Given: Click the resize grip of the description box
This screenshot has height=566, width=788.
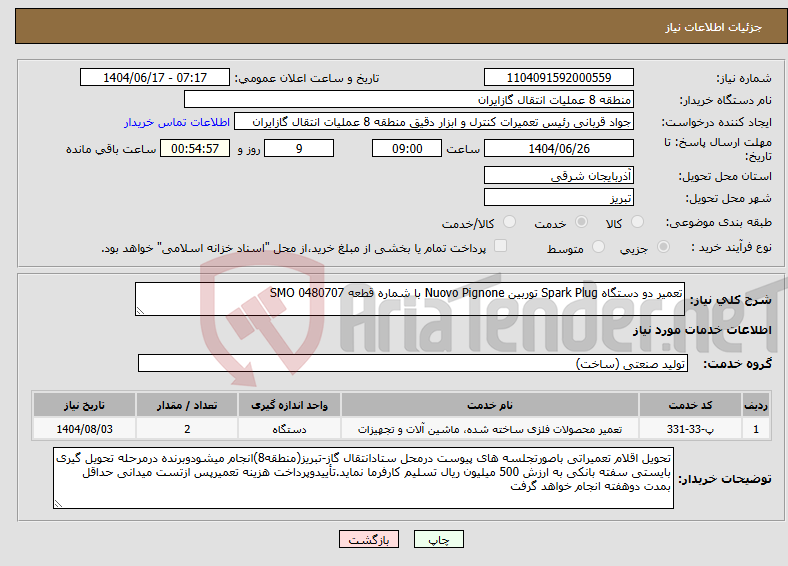Looking at the screenshot, I should click(140, 311).
